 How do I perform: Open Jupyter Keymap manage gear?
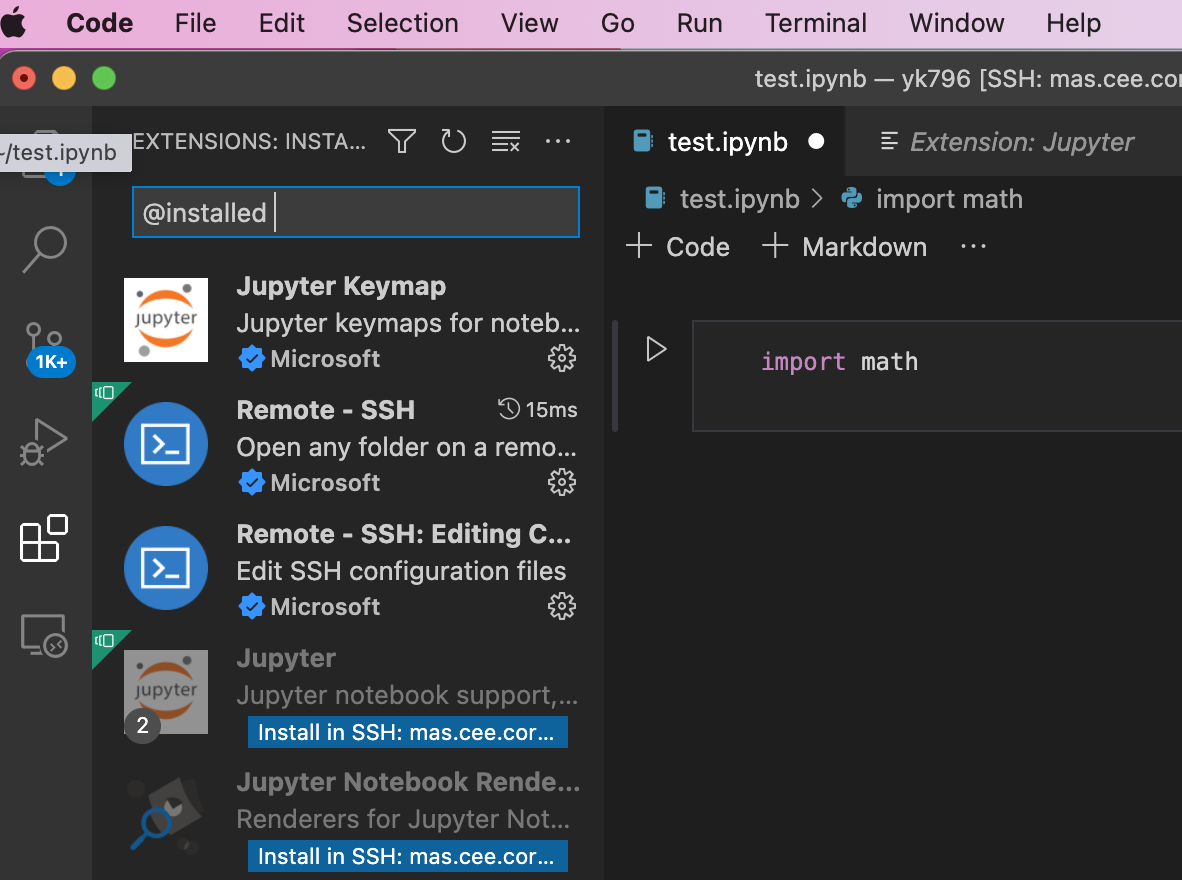[562, 358]
